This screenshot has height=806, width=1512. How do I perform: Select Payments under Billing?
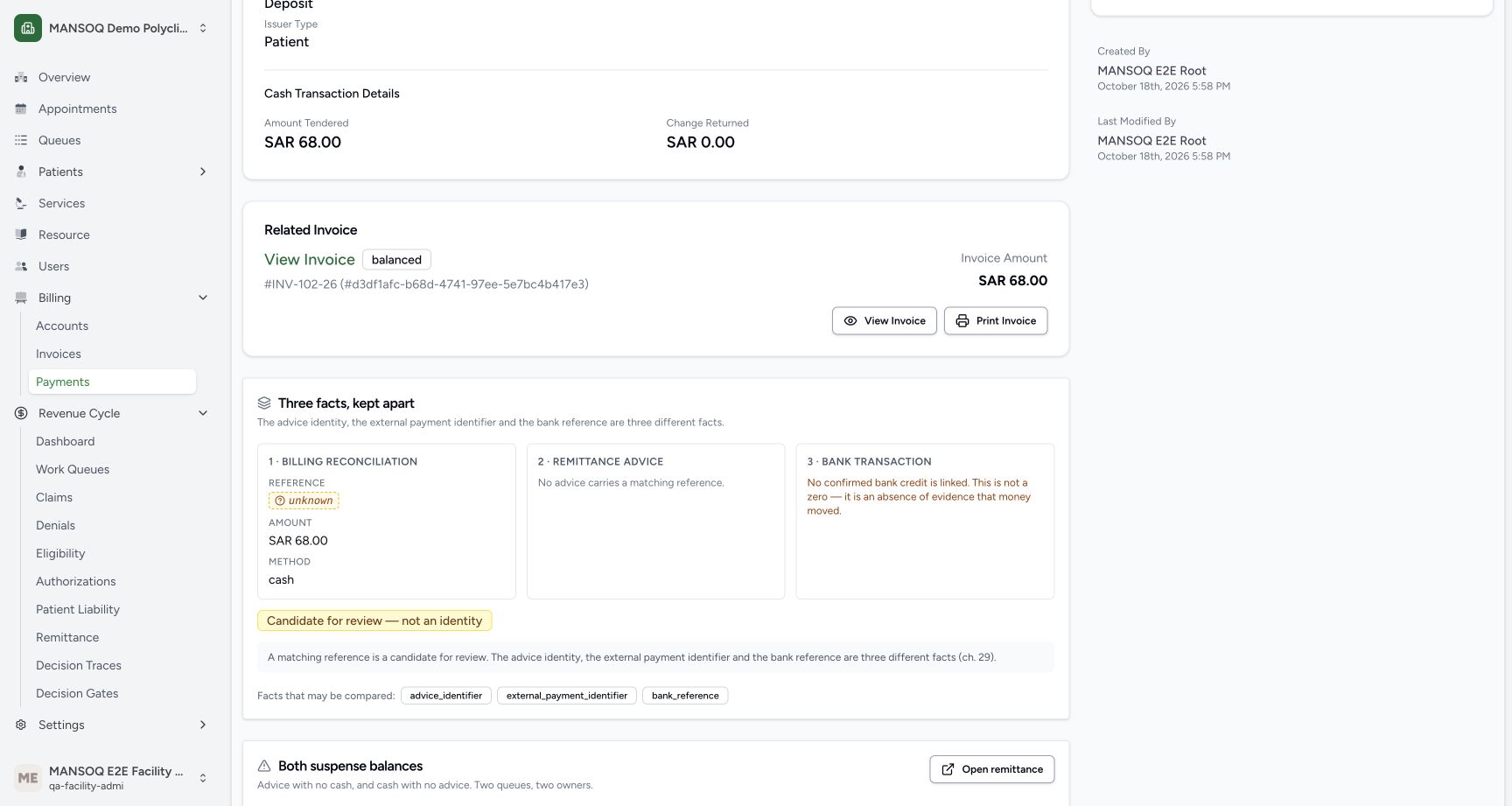[x=112, y=382]
